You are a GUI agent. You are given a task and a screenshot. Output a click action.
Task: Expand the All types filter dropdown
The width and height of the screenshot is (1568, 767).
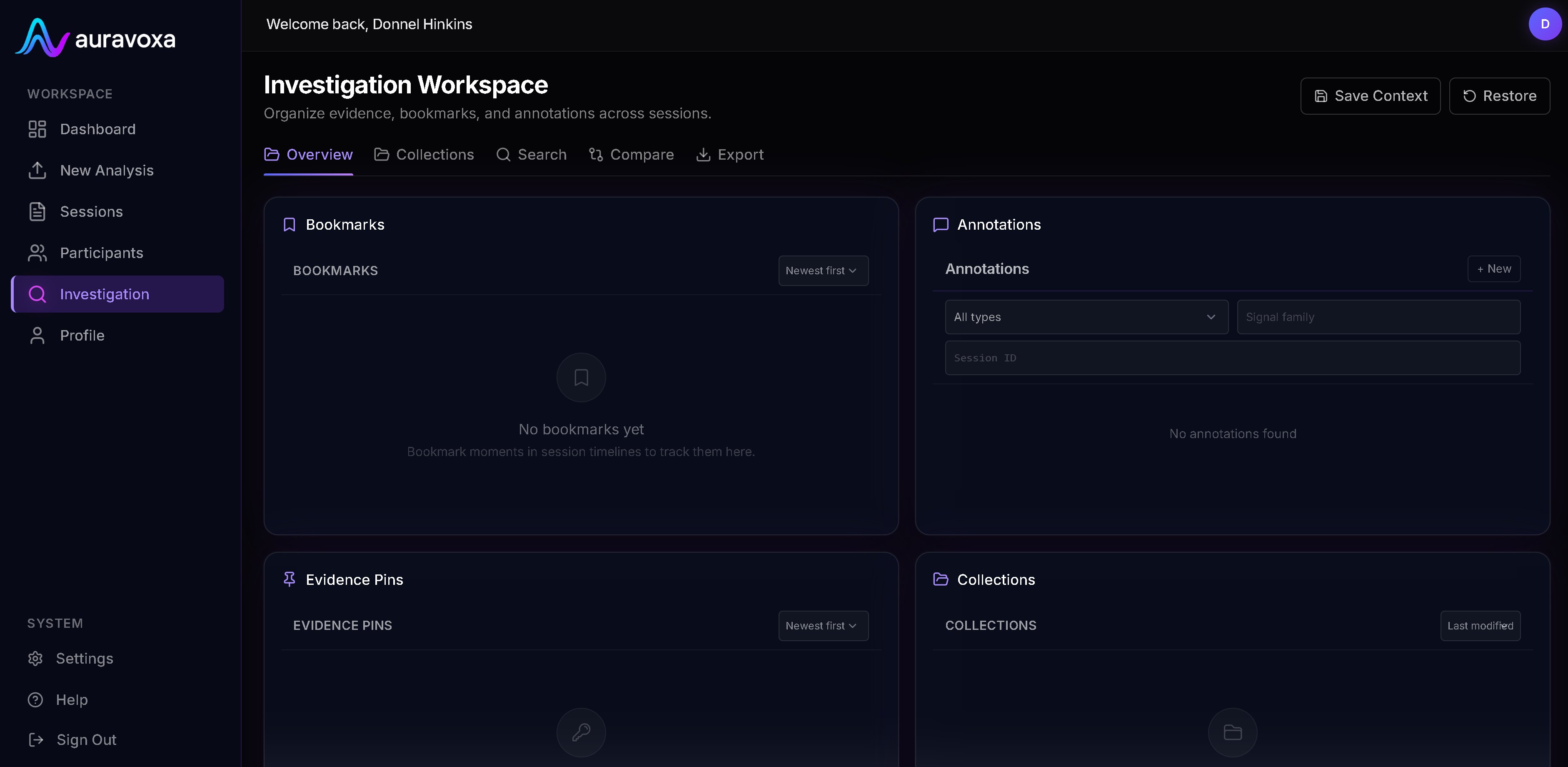[x=1086, y=317]
